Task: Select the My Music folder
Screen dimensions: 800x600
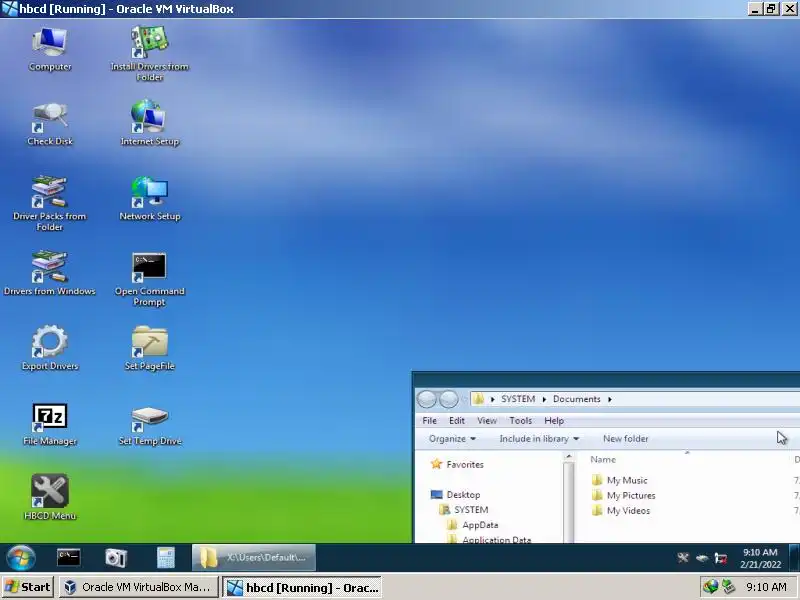Action: (x=619, y=480)
